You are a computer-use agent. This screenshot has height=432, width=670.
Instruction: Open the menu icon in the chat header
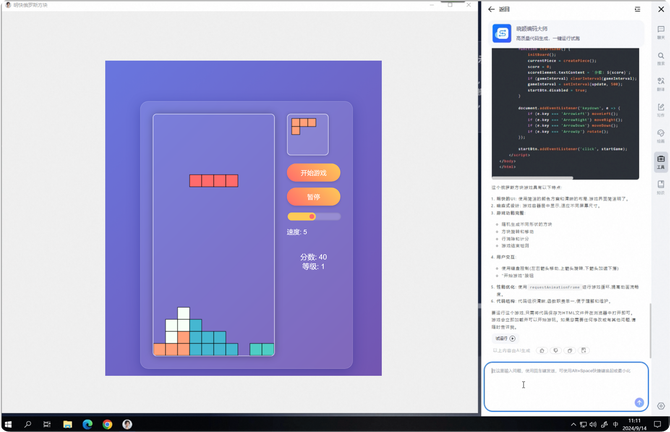(637, 9)
